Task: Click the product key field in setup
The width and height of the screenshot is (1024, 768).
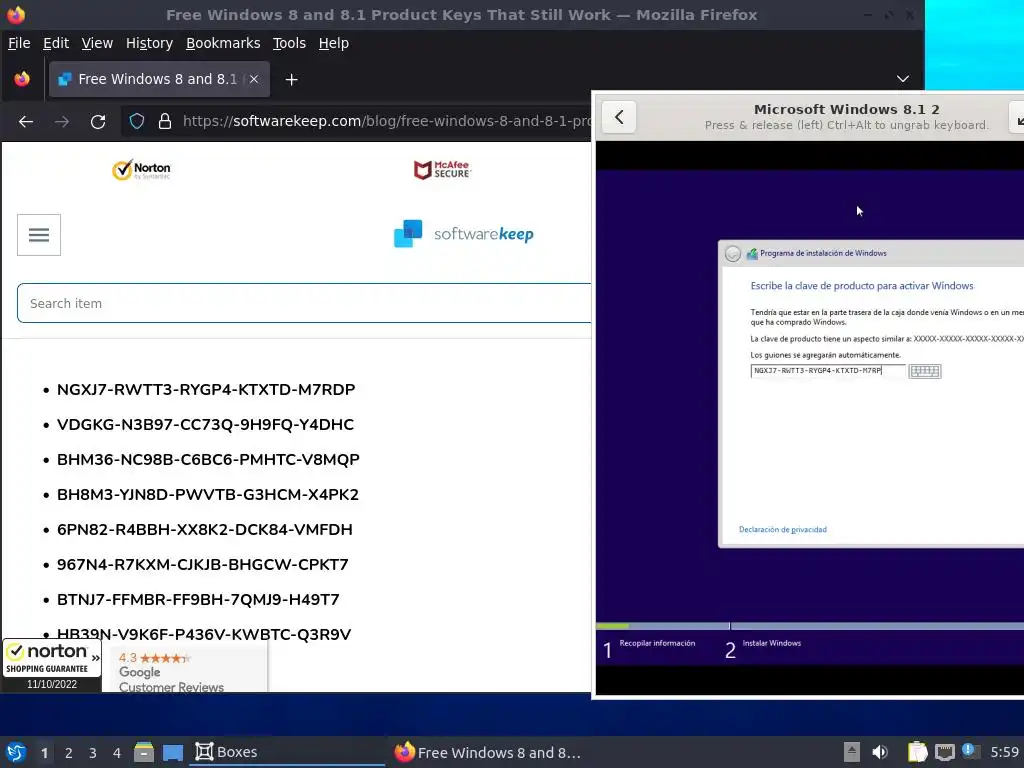Action: [x=827, y=370]
